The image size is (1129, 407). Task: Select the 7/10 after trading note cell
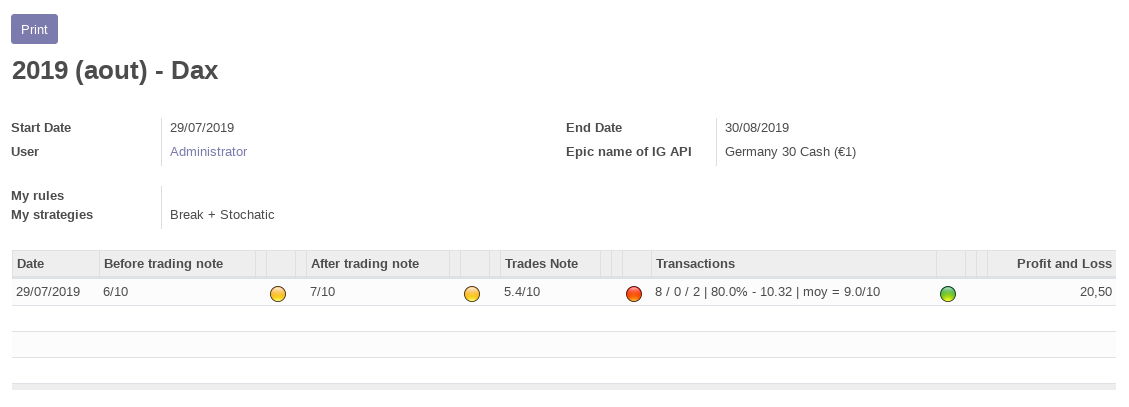click(323, 292)
